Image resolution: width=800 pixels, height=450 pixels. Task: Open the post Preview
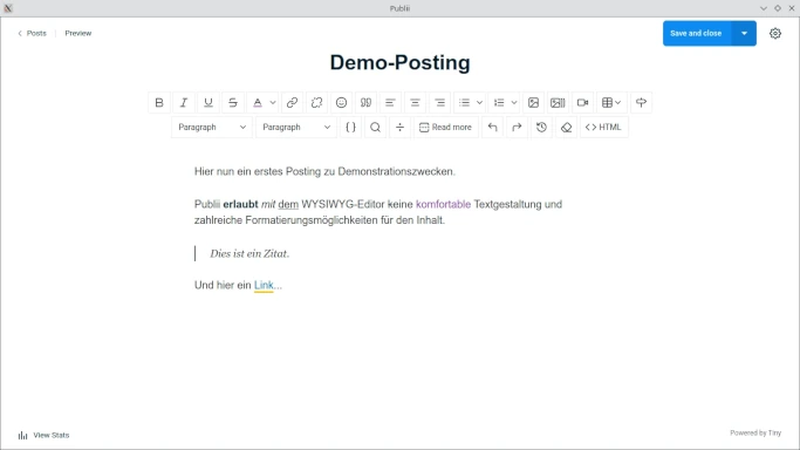click(x=78, y=33)
